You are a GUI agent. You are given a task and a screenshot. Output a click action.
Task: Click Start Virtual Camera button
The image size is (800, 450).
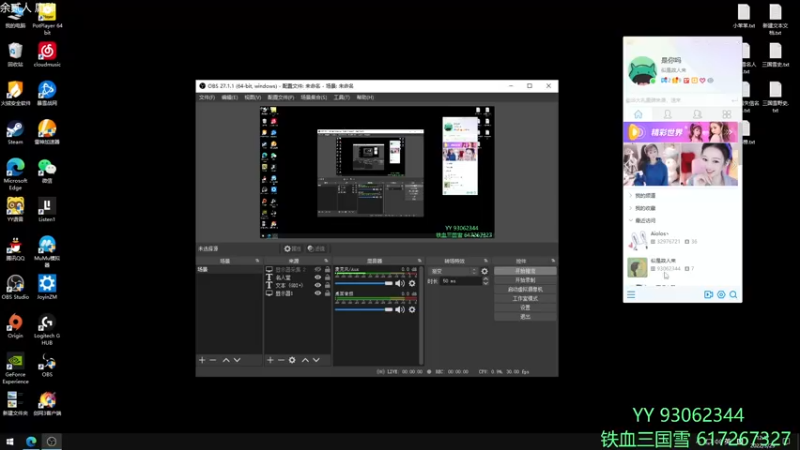click(x=525, y=289)
